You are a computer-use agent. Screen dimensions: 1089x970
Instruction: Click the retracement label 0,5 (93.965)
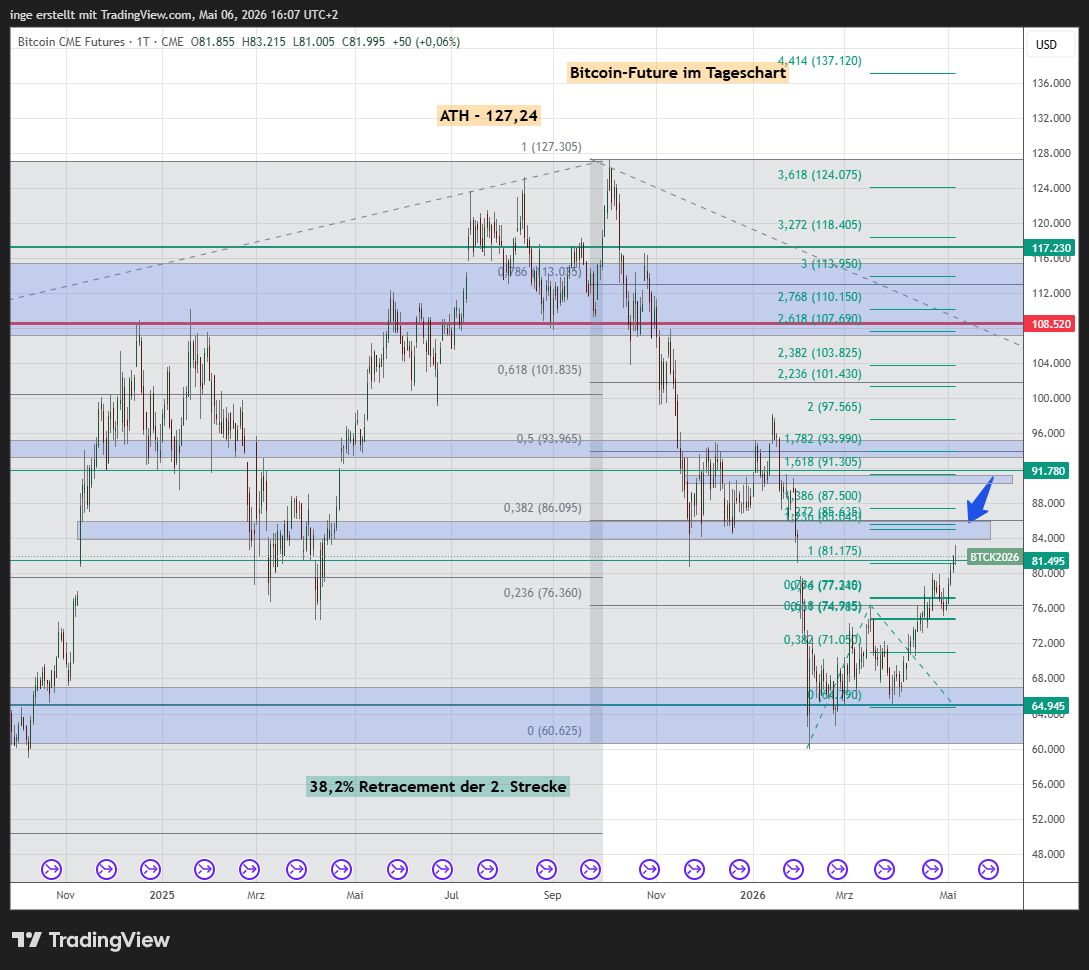[x=549, y=439]
